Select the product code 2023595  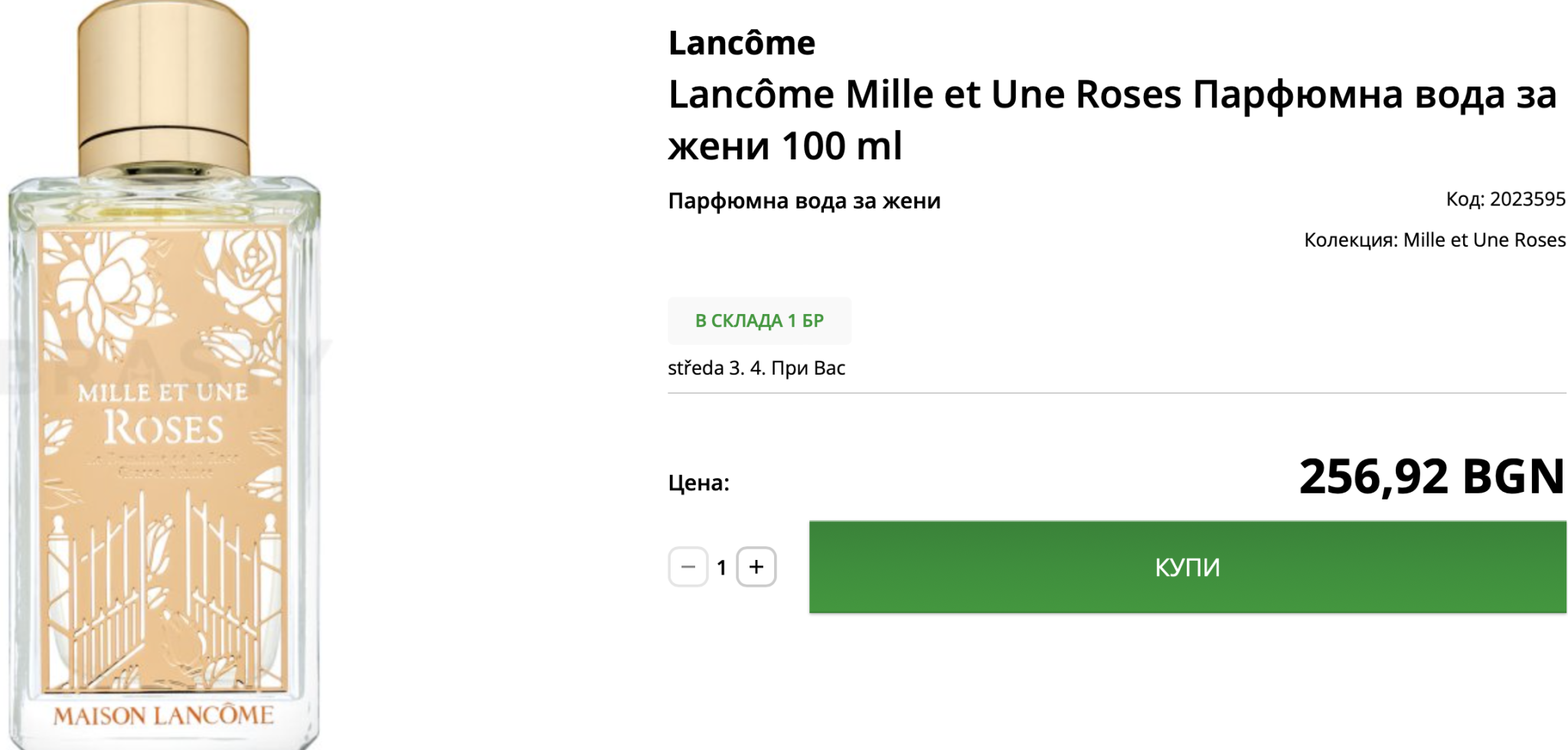click(1527, 199)
